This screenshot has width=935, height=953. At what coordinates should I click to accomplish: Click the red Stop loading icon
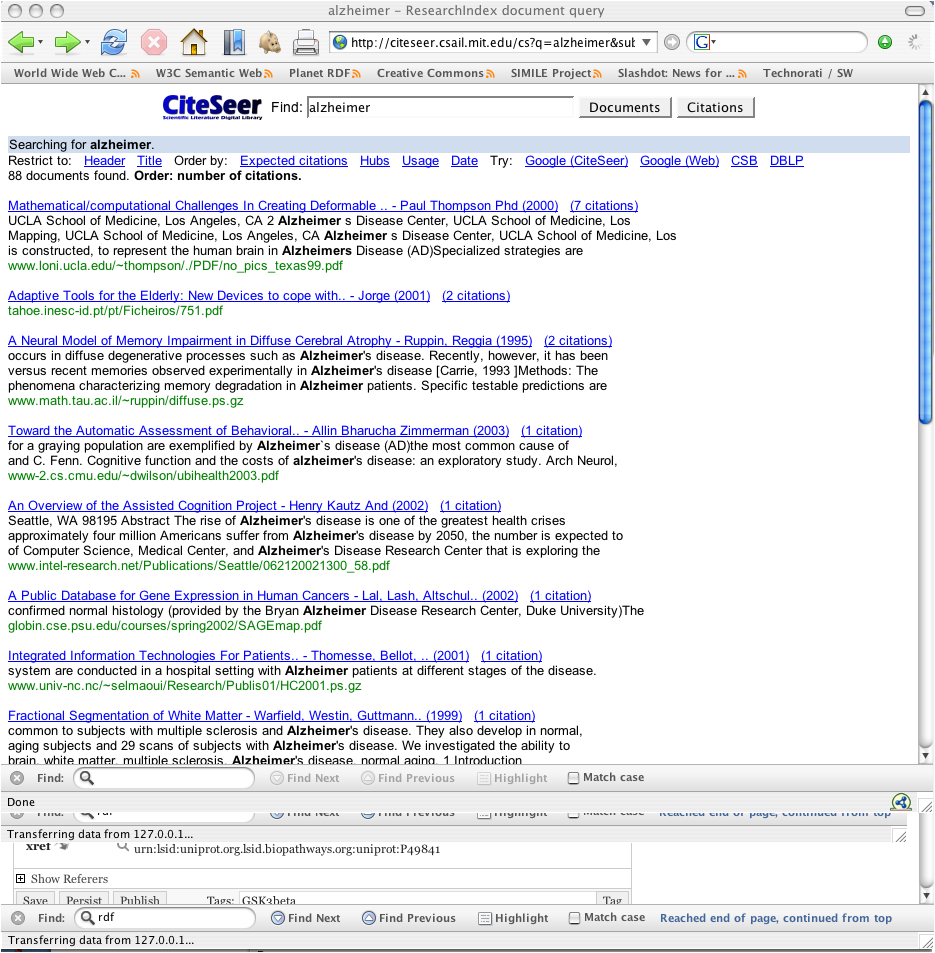point(153,42)
